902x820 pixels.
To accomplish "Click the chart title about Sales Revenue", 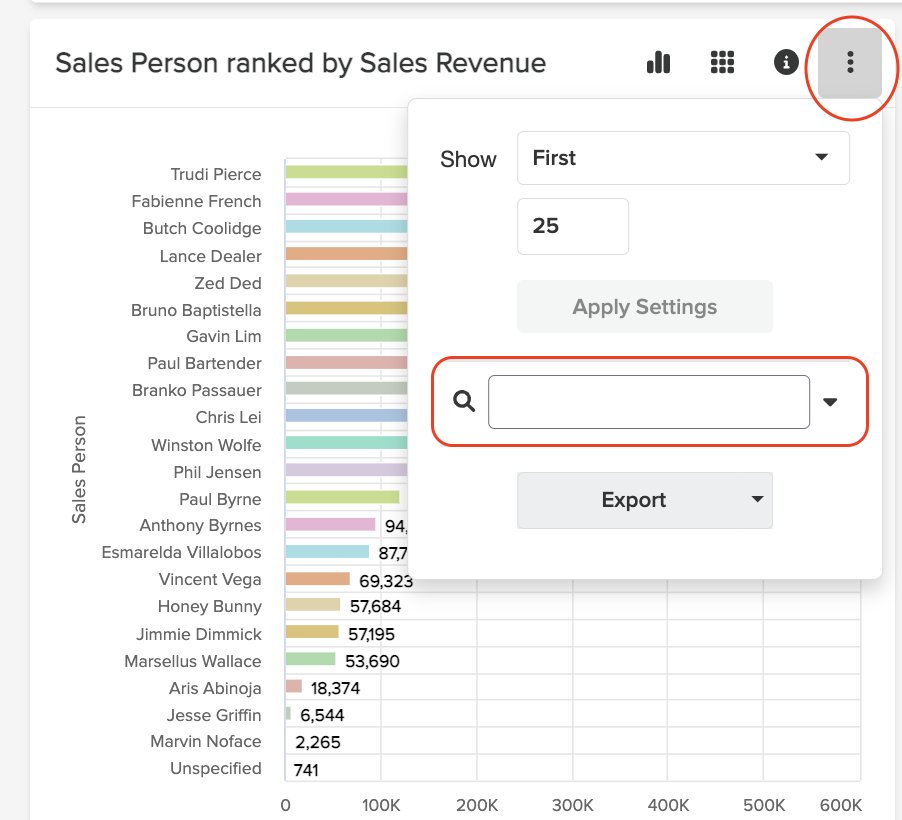I will click(300, 62).
